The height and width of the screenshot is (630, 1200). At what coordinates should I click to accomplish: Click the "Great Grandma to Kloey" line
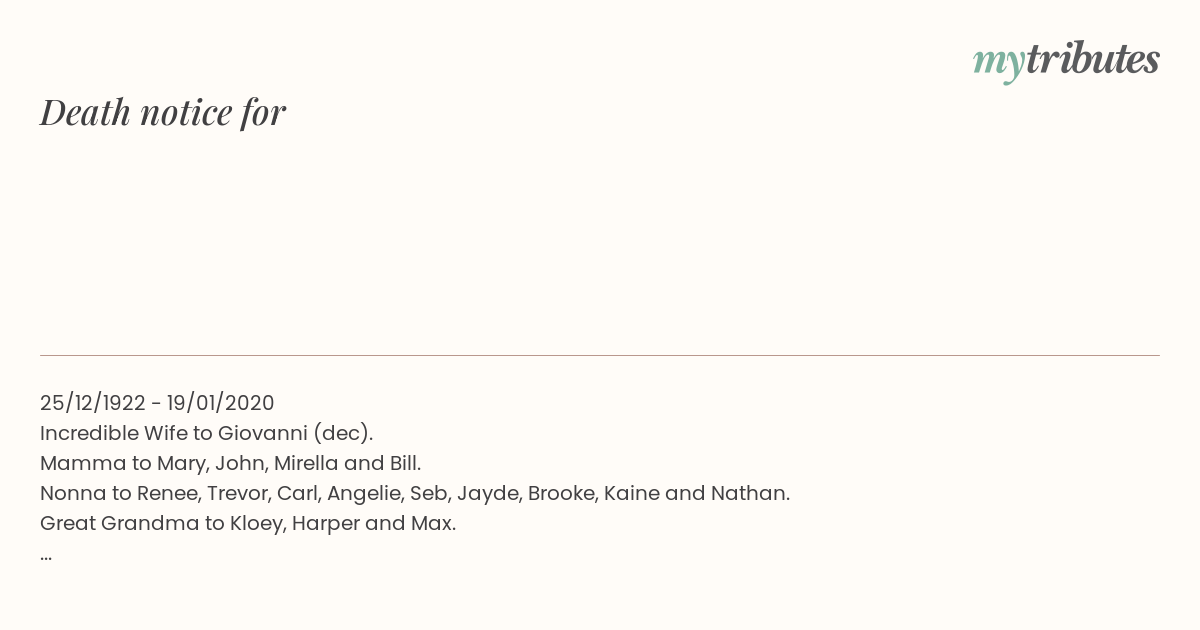pos(248,523)
